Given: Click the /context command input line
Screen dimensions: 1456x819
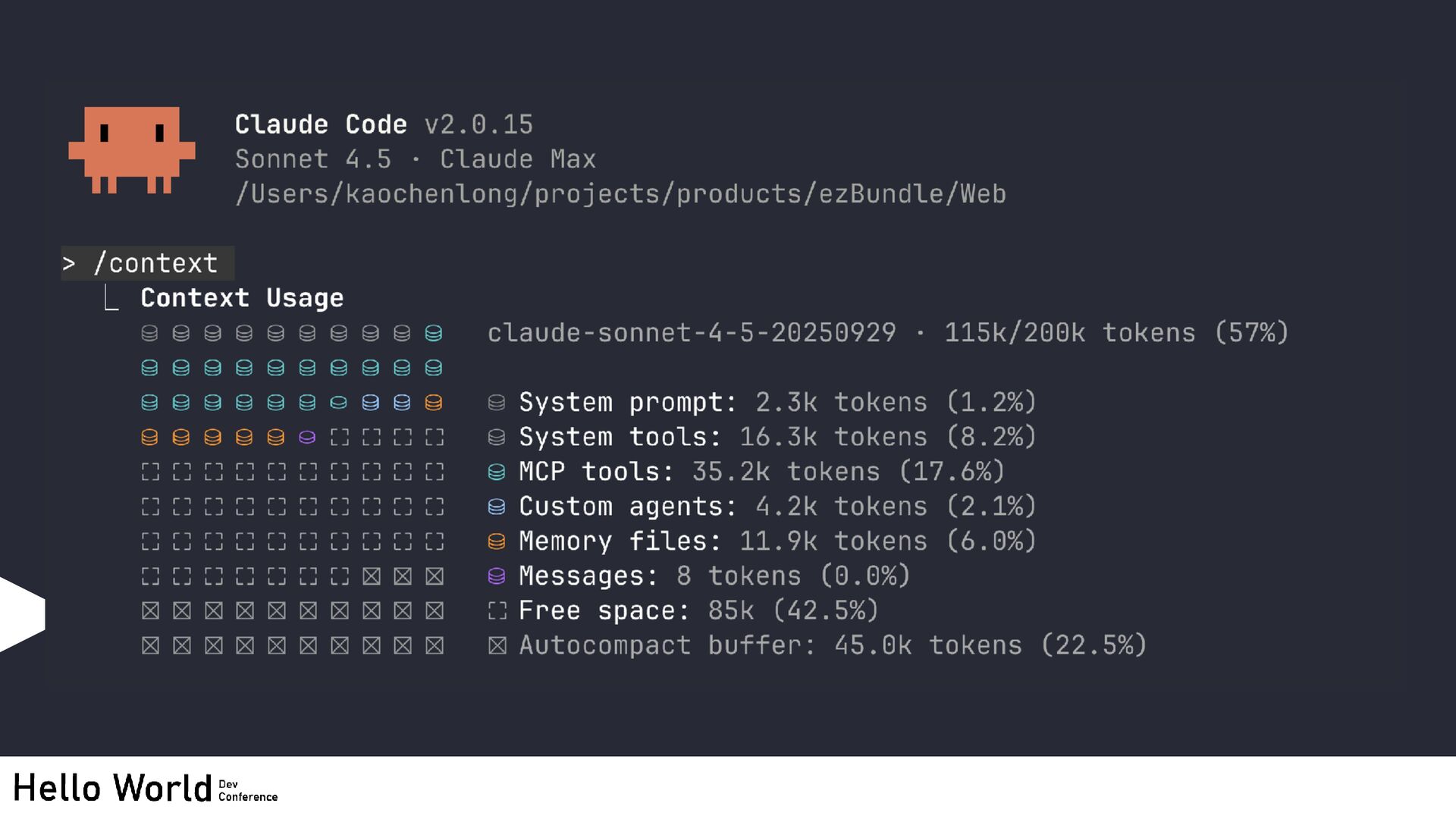Looking at the screenshot, I should [155, 263].
